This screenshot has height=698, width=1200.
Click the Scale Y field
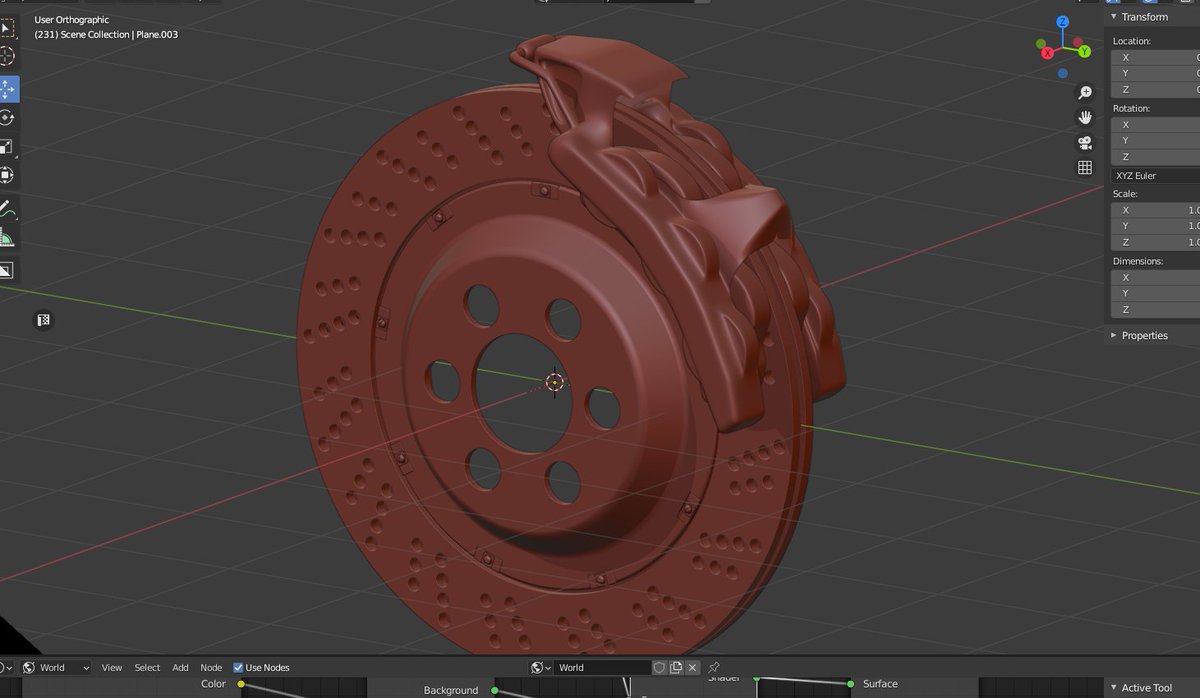[1156, 226]
